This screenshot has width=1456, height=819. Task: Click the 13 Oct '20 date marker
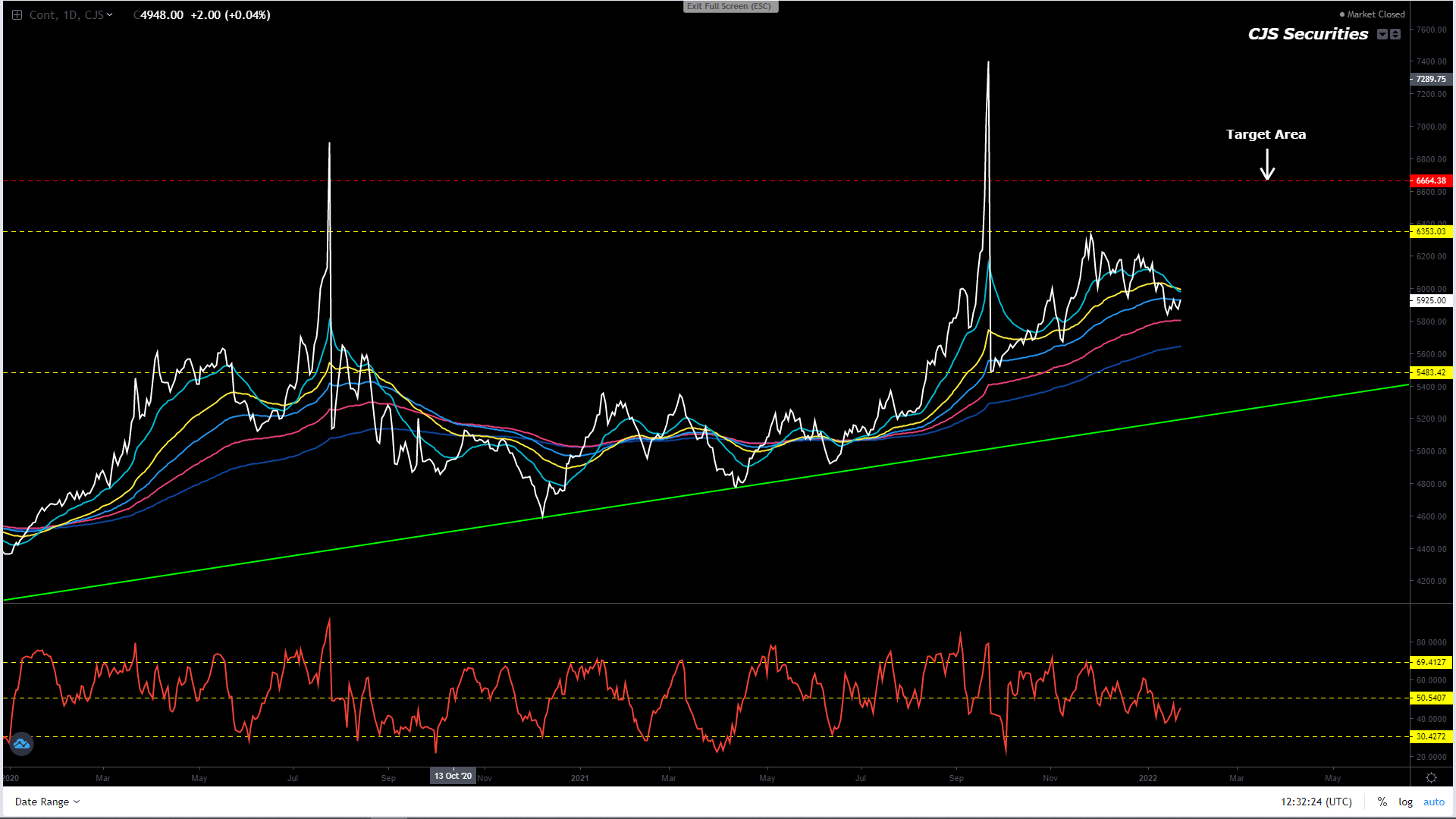point(453,776)
